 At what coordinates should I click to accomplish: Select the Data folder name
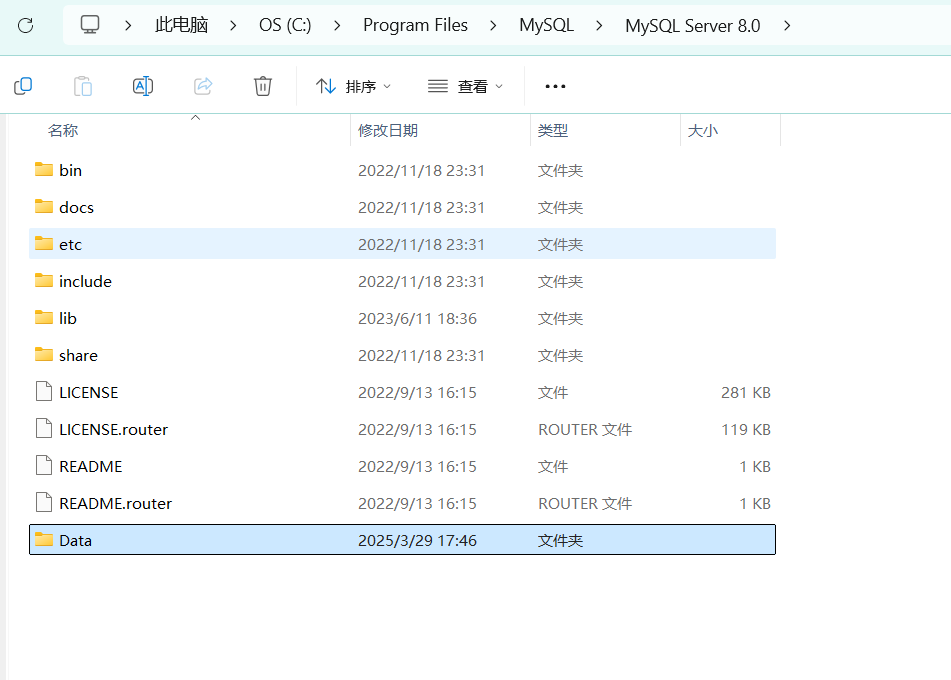(75, 540)
